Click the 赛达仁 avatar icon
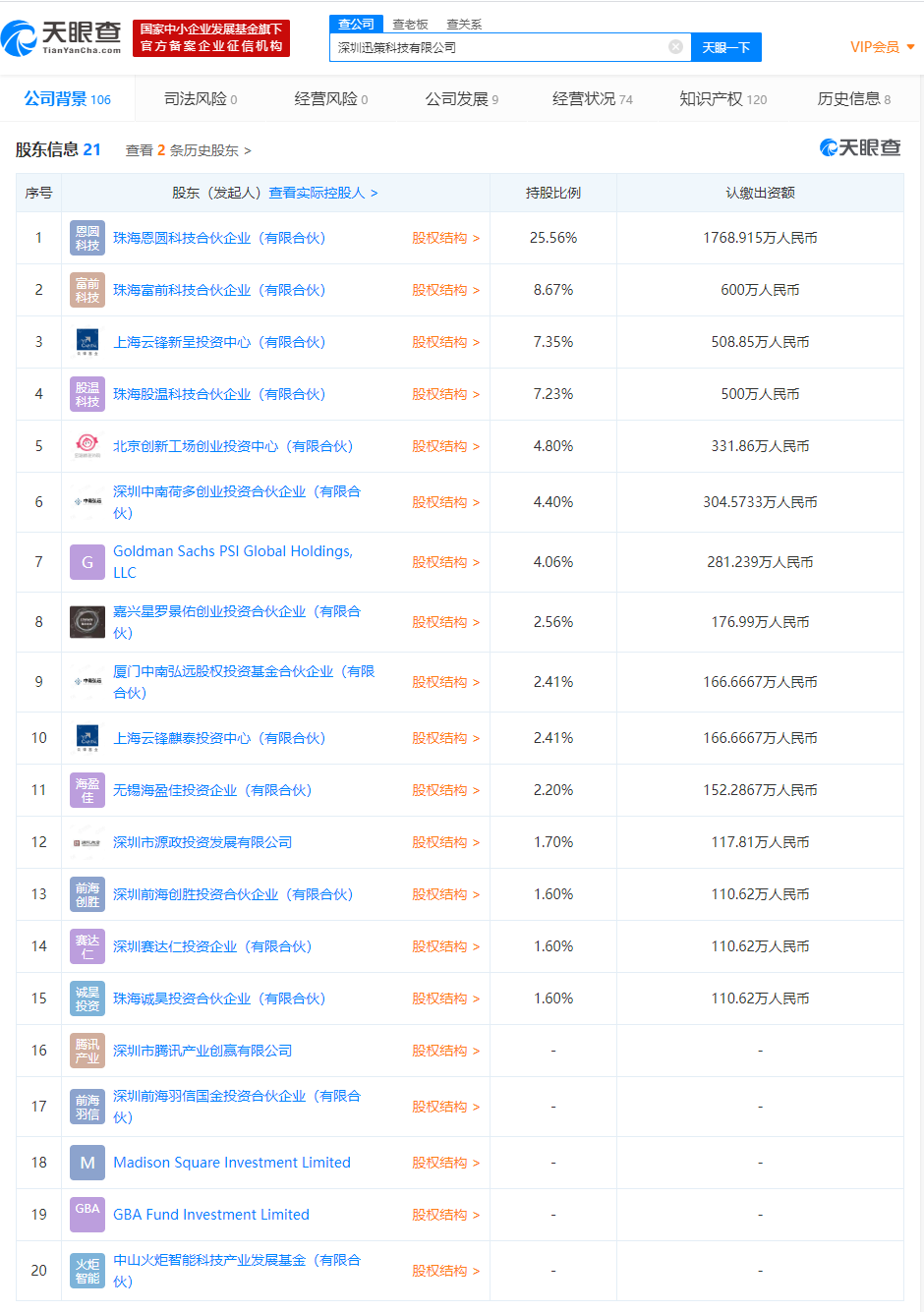Screen dimensions: 924x1312 tap(87, 946)
